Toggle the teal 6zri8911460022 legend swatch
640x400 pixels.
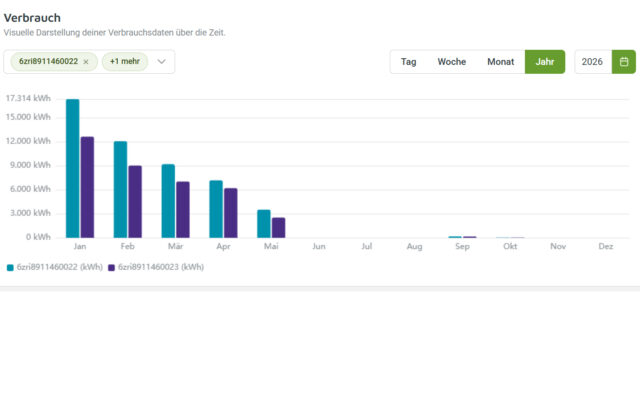pyautogui.click(x=10, y=268)
